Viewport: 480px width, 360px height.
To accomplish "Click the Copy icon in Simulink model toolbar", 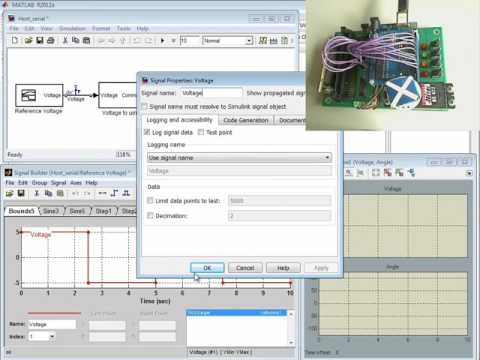I will click(76, 41).
